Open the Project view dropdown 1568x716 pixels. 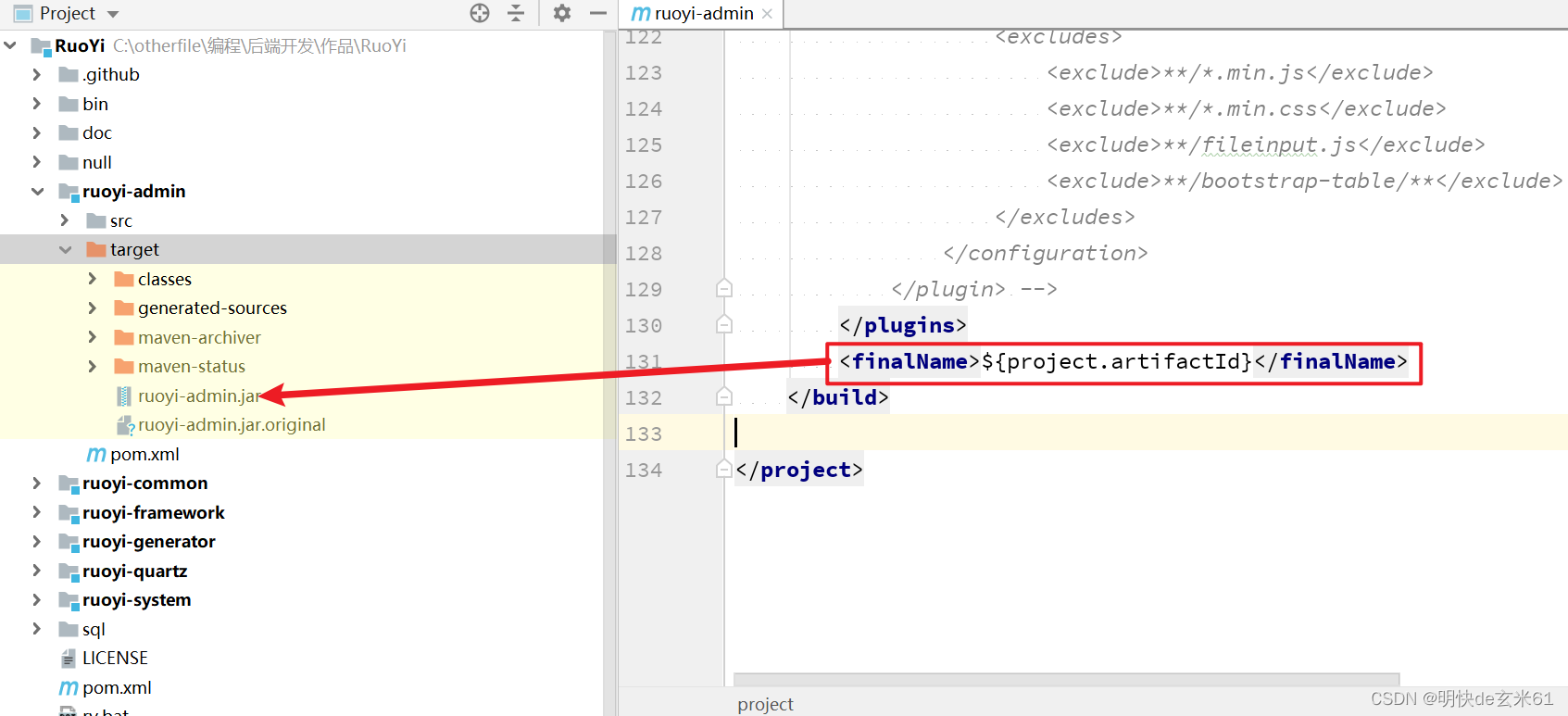tap(113, 14)
